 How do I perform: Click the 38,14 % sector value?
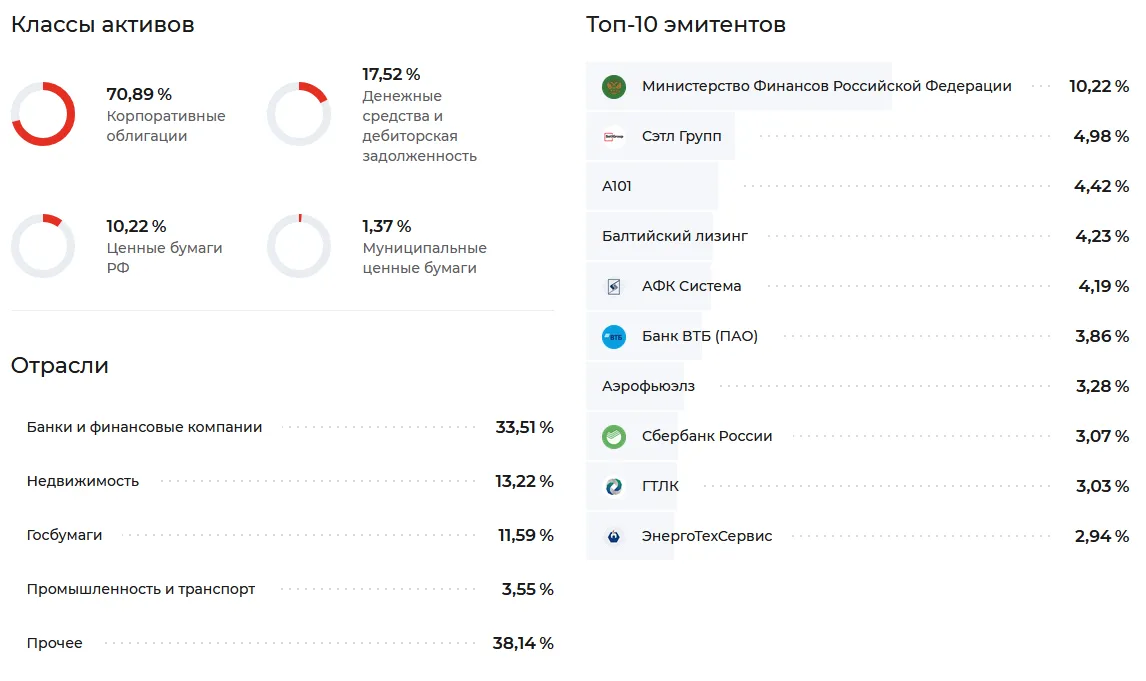pos(523,643)
